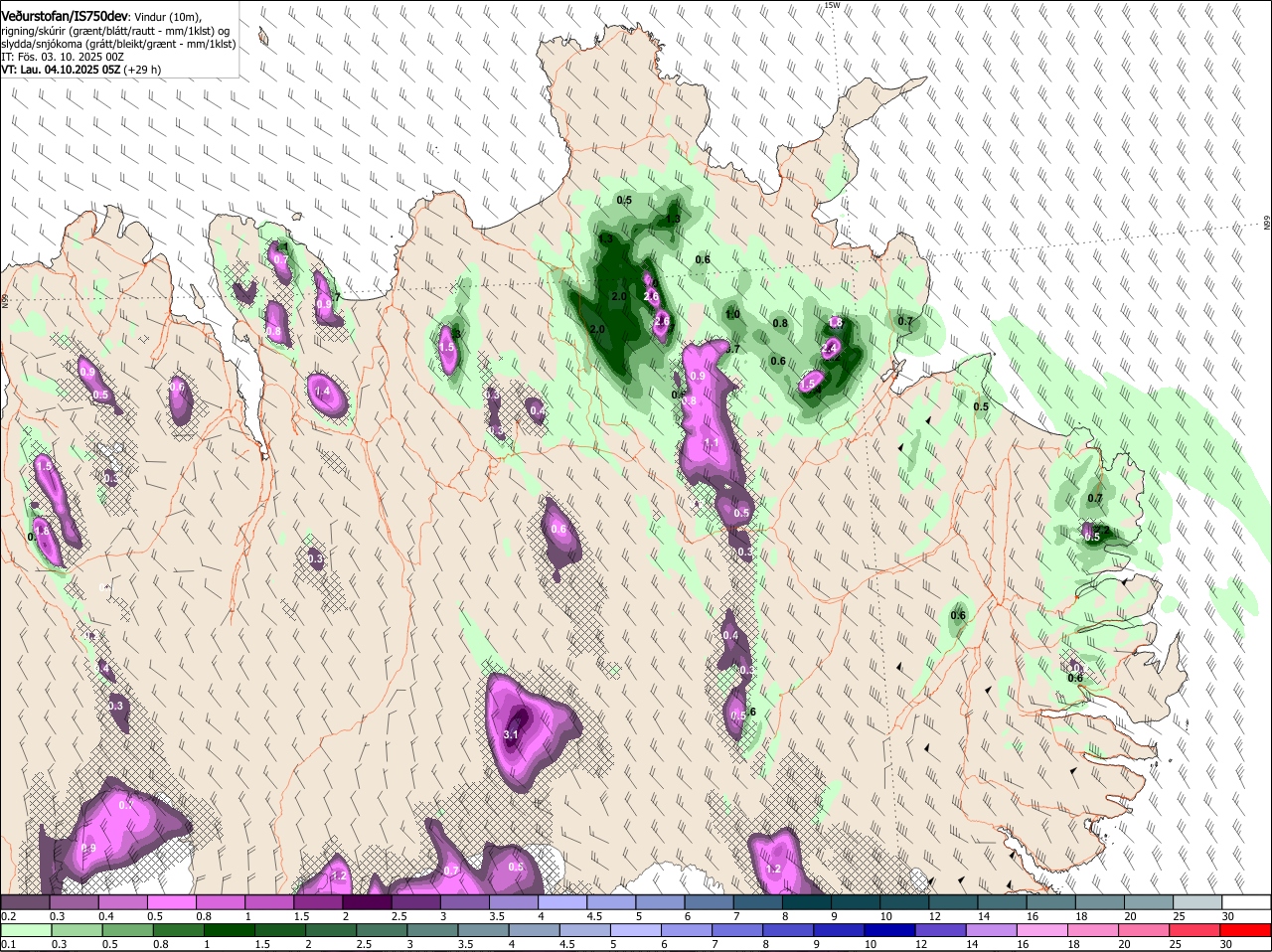
Task: Select the darkest purple swatch labeled 2 in upper legend
Action: [368, 902]
